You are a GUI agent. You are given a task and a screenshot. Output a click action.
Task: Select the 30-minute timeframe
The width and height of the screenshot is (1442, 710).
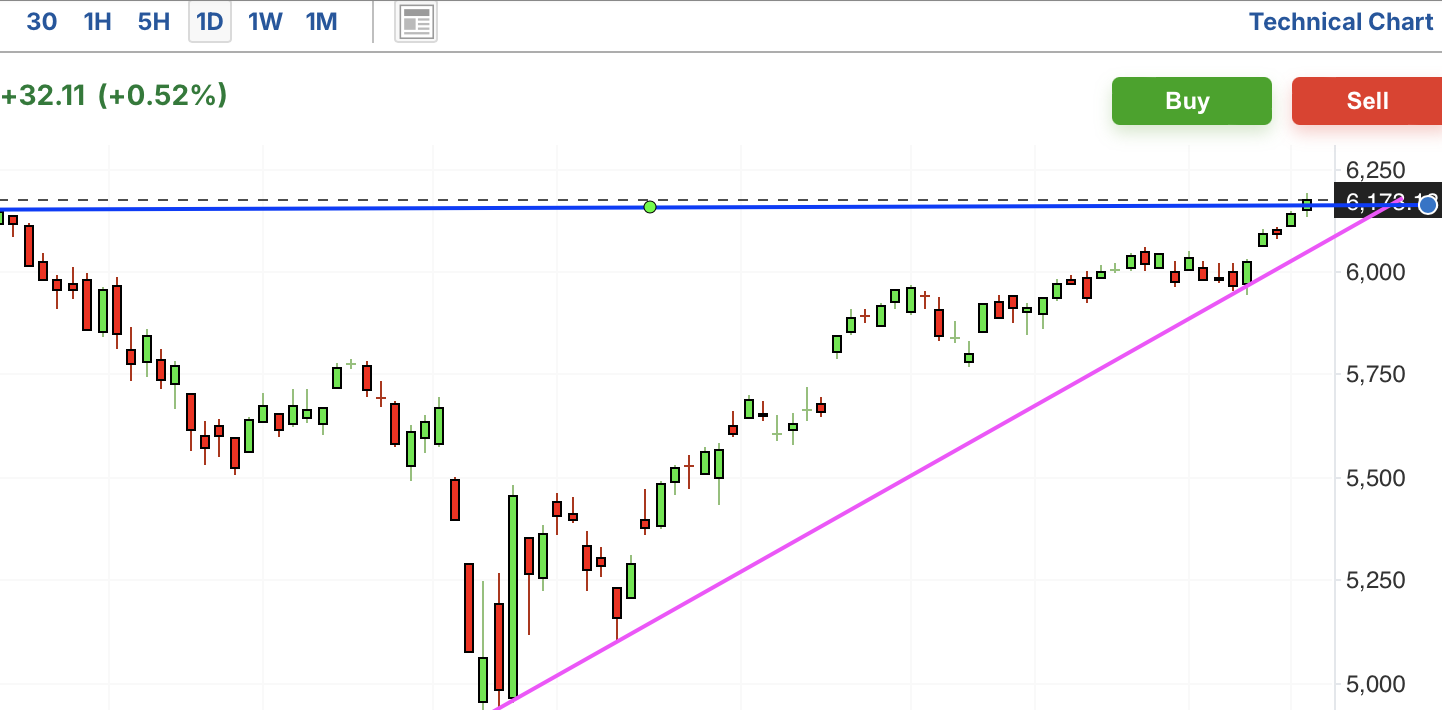coord(42,22)
